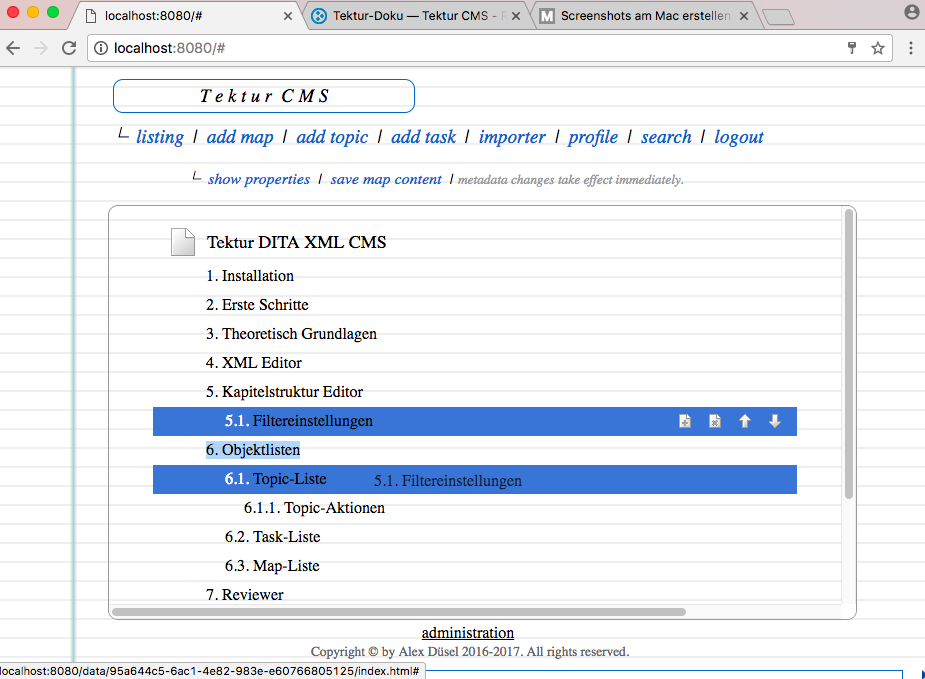Move Filtereinstellungen down with the arrow icon
Viewport: 925px width, 679px height.
point(774,422)
